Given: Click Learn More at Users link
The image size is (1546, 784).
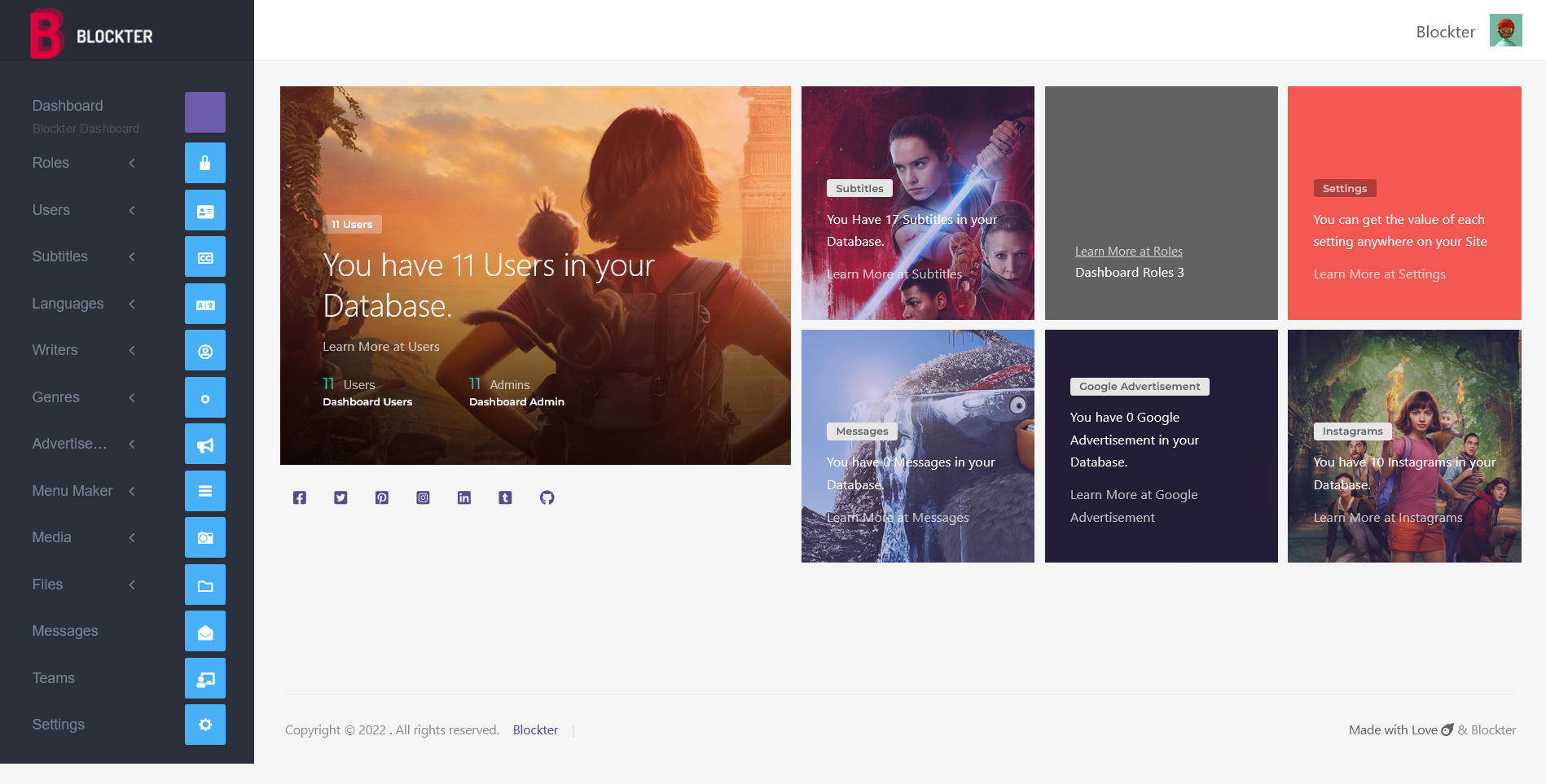Looking at the screenshot, I should (x=381, y=346).
